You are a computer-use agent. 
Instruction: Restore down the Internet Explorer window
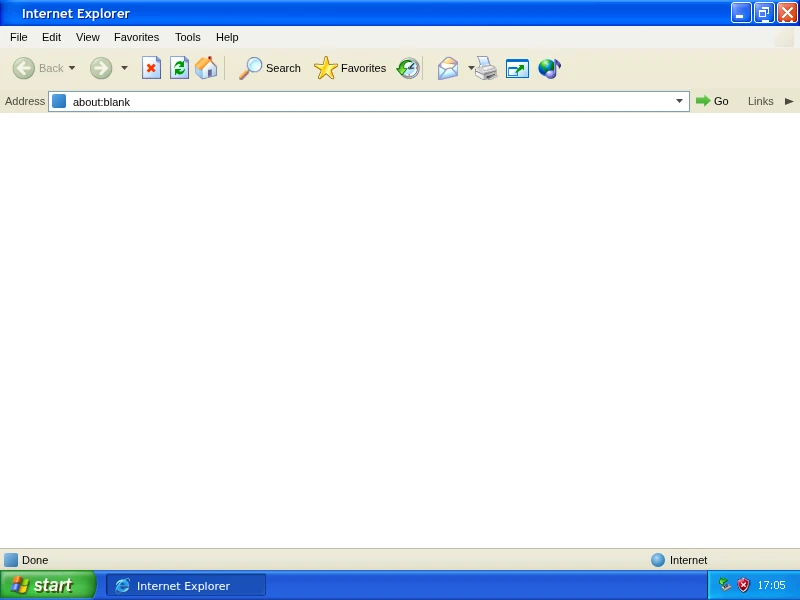[764, 13]
